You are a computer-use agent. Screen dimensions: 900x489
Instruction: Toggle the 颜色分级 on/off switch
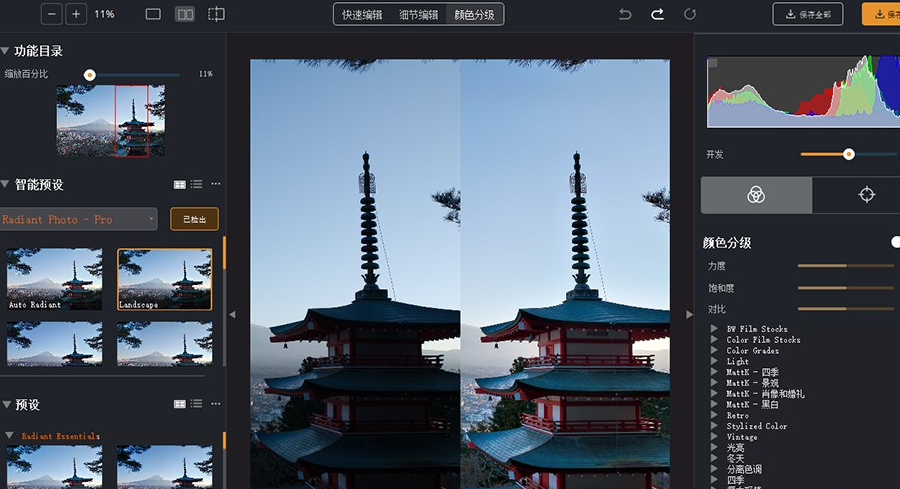click(895, 242)
